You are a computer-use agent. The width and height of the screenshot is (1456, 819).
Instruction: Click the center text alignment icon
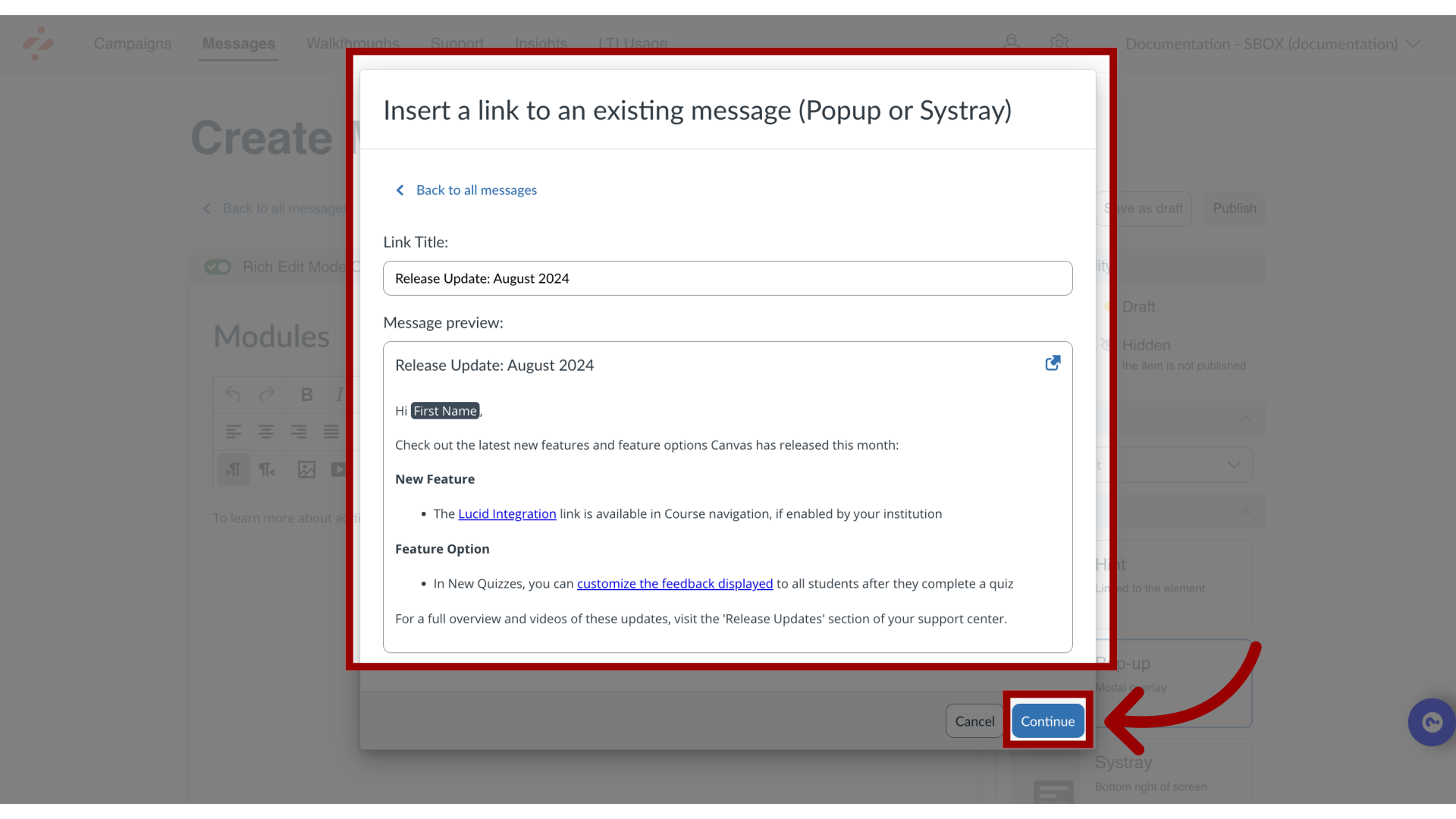[266, 432]
